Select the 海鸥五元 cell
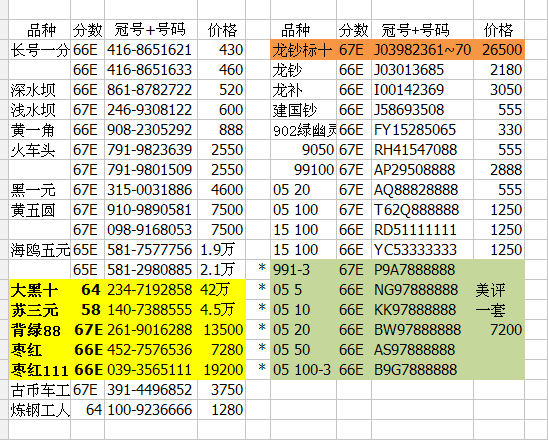This screenshot has width=548, height=440. click(x=40, y=250)
